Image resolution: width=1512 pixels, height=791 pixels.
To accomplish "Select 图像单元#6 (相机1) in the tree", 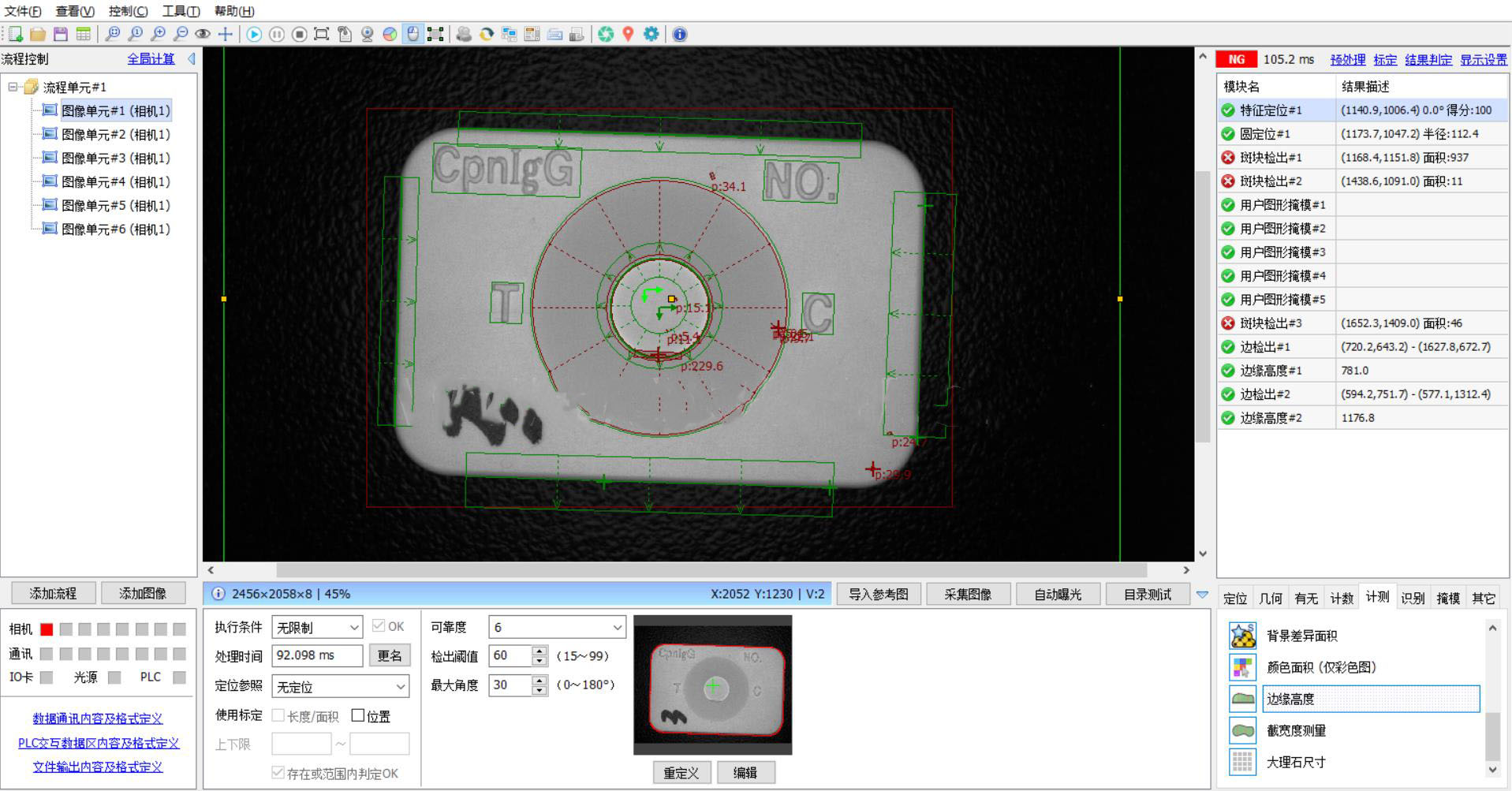I will 116,229.
